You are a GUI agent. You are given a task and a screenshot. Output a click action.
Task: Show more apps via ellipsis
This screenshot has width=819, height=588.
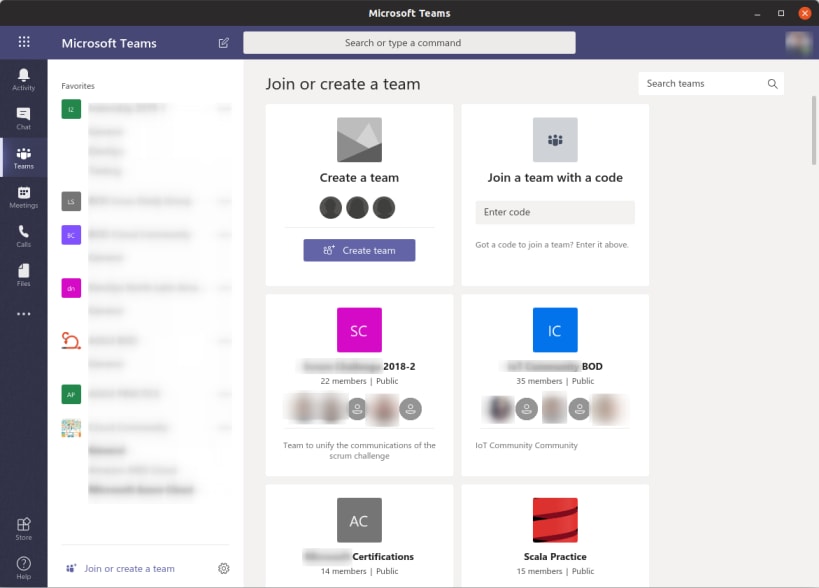24,314
